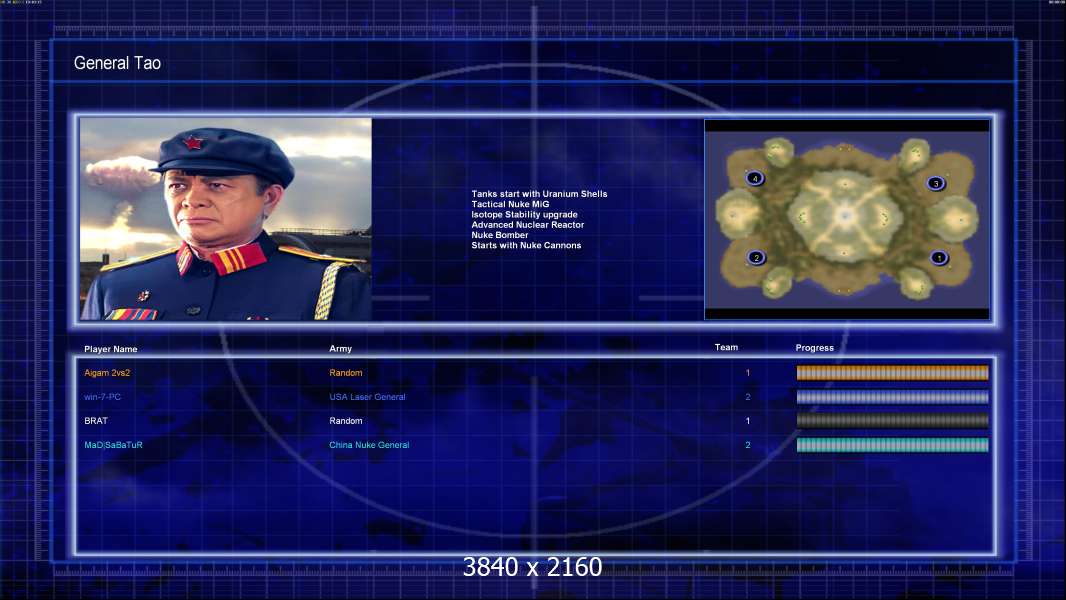Select player name Aigam 2vs2
Screen dimensions: 1066x600
[107, 372]
